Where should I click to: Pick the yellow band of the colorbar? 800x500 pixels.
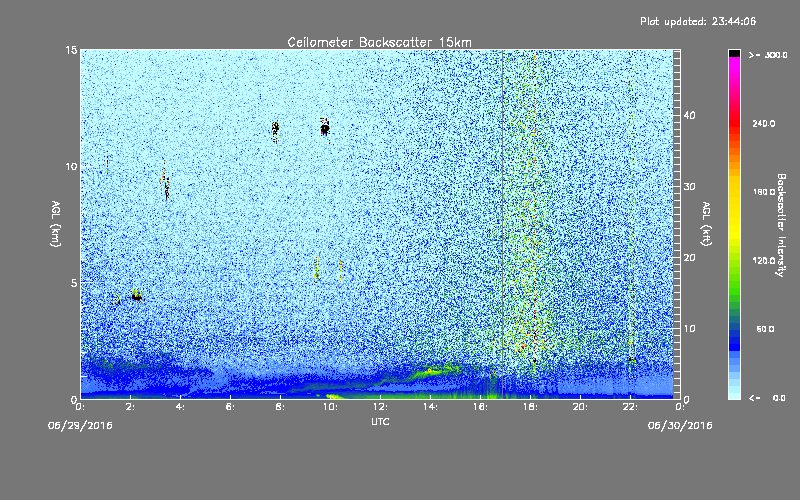click(734, 209)
